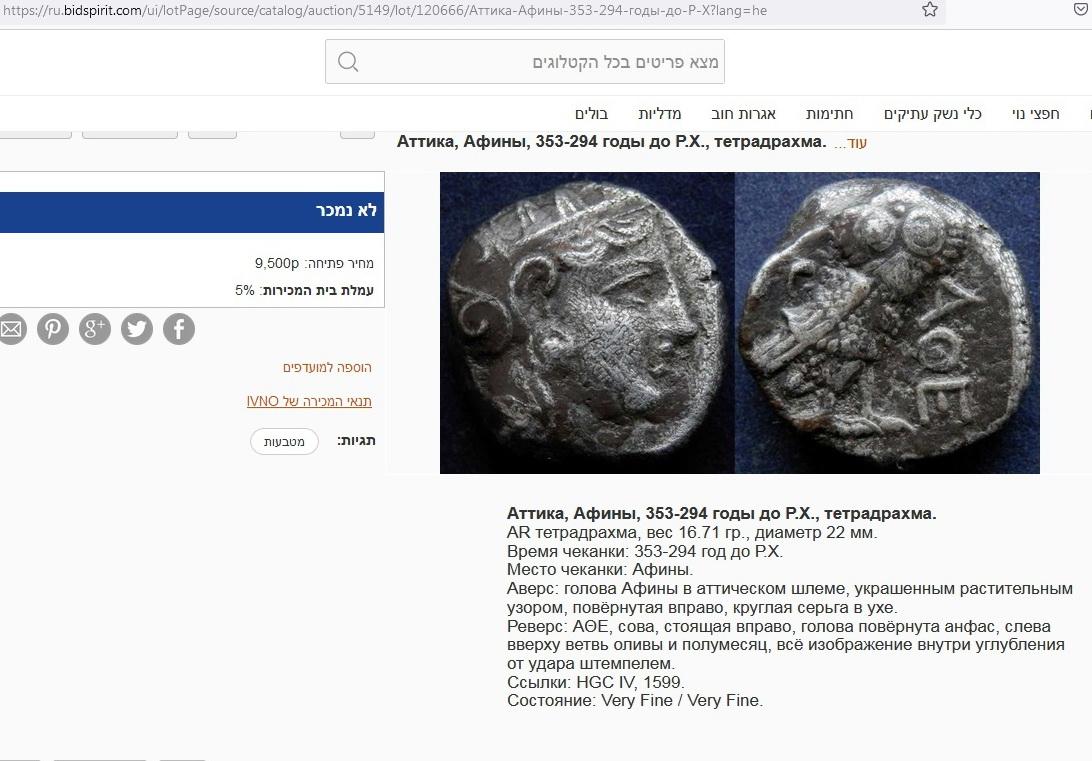1092x761 pixels.
Task: Open the בולים category menu
Action: (591, 113)
